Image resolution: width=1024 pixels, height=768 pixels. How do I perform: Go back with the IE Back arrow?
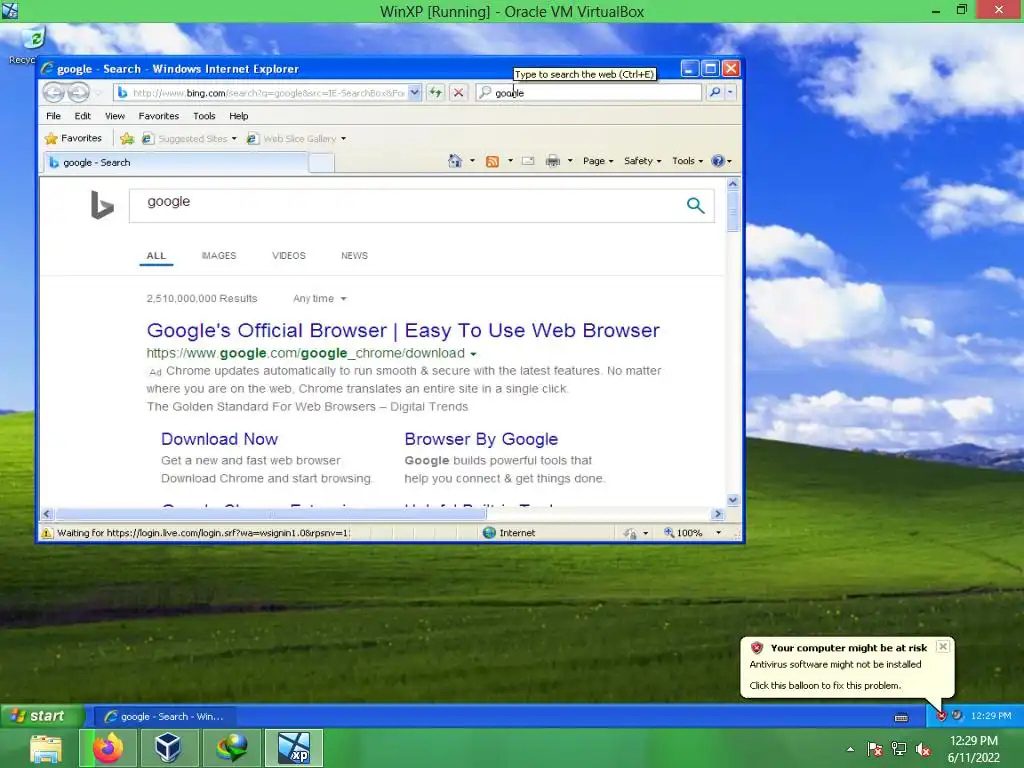point(54,93)
